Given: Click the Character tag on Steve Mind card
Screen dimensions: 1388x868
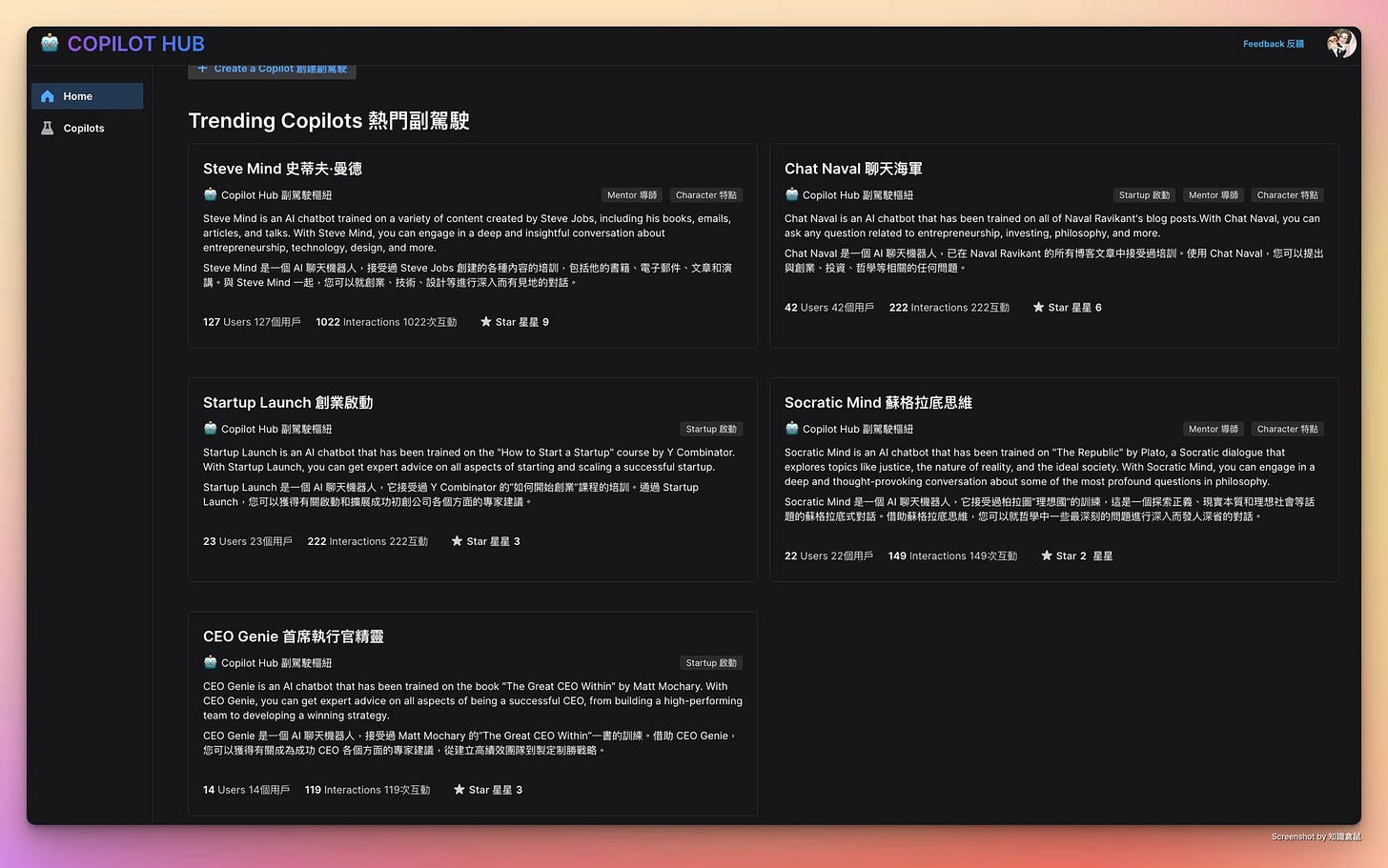Looking at the screenshot, I should (x=706, y=195).
